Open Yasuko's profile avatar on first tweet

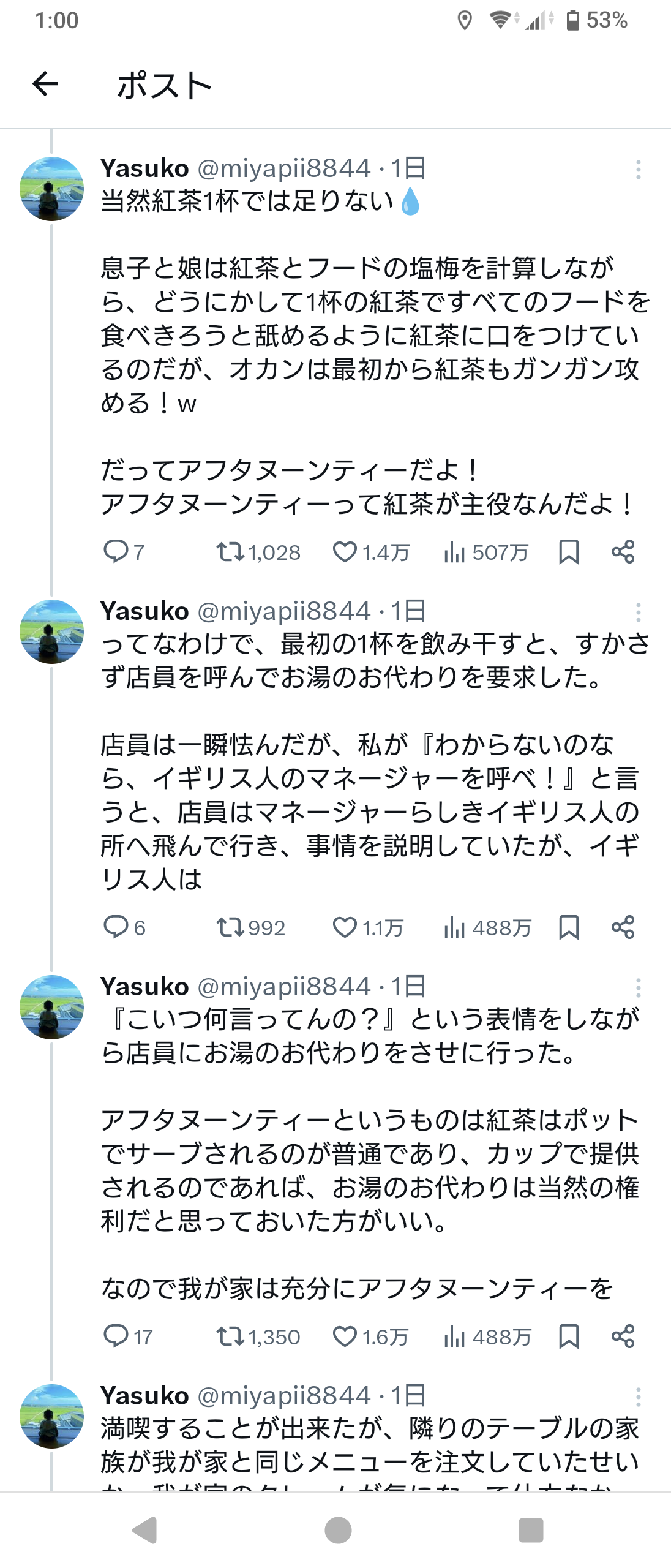tap(51, 189)
